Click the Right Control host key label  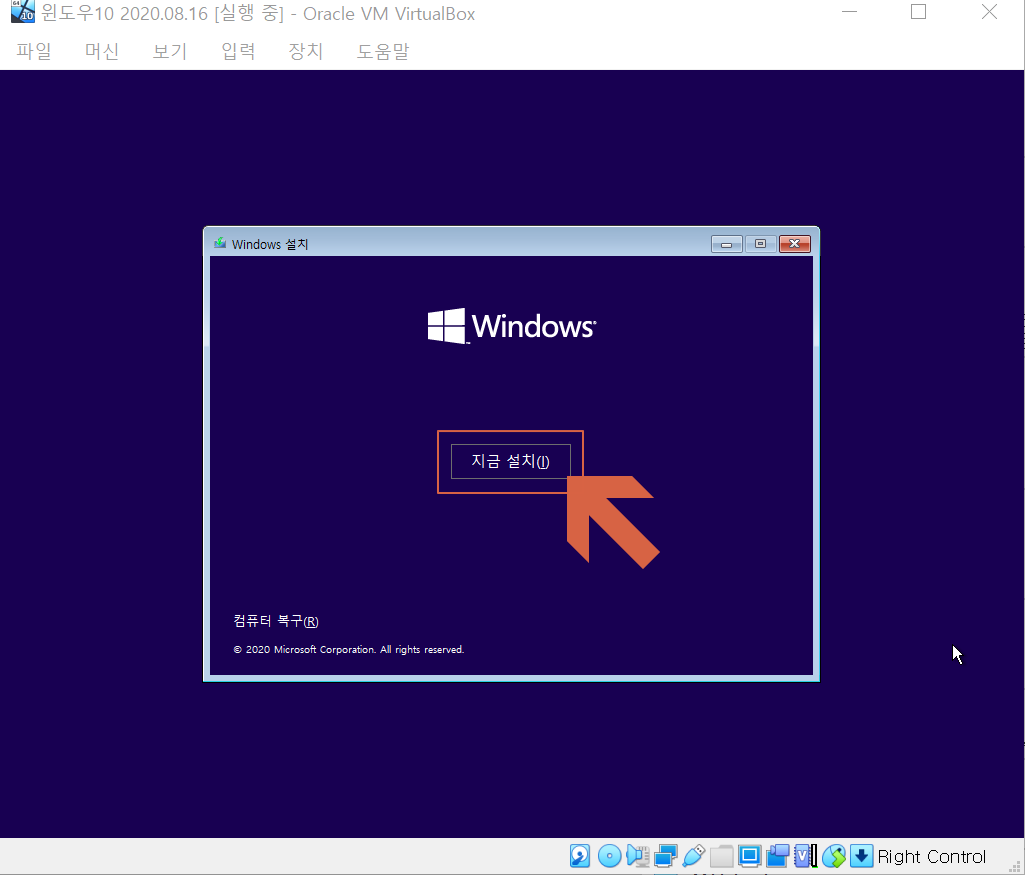[x=932, y=856]
